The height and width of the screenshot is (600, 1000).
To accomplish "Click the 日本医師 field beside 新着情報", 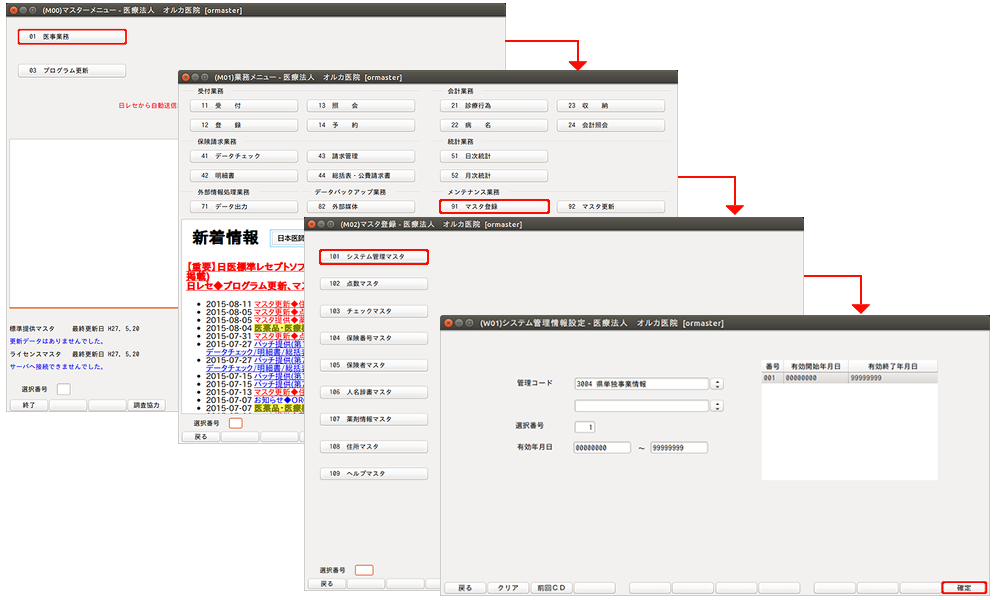I will (288, 238).
